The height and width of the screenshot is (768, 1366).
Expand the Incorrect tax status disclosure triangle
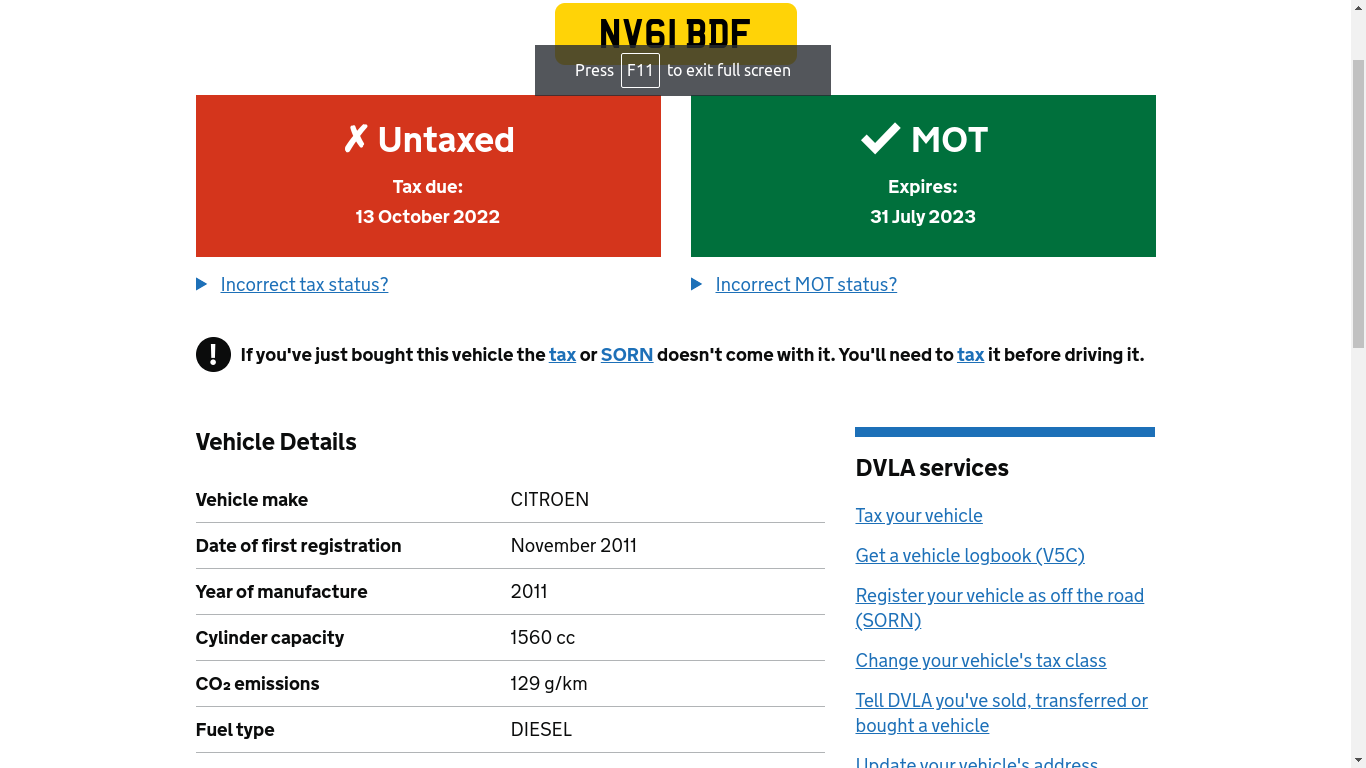[x=202, y=284]
